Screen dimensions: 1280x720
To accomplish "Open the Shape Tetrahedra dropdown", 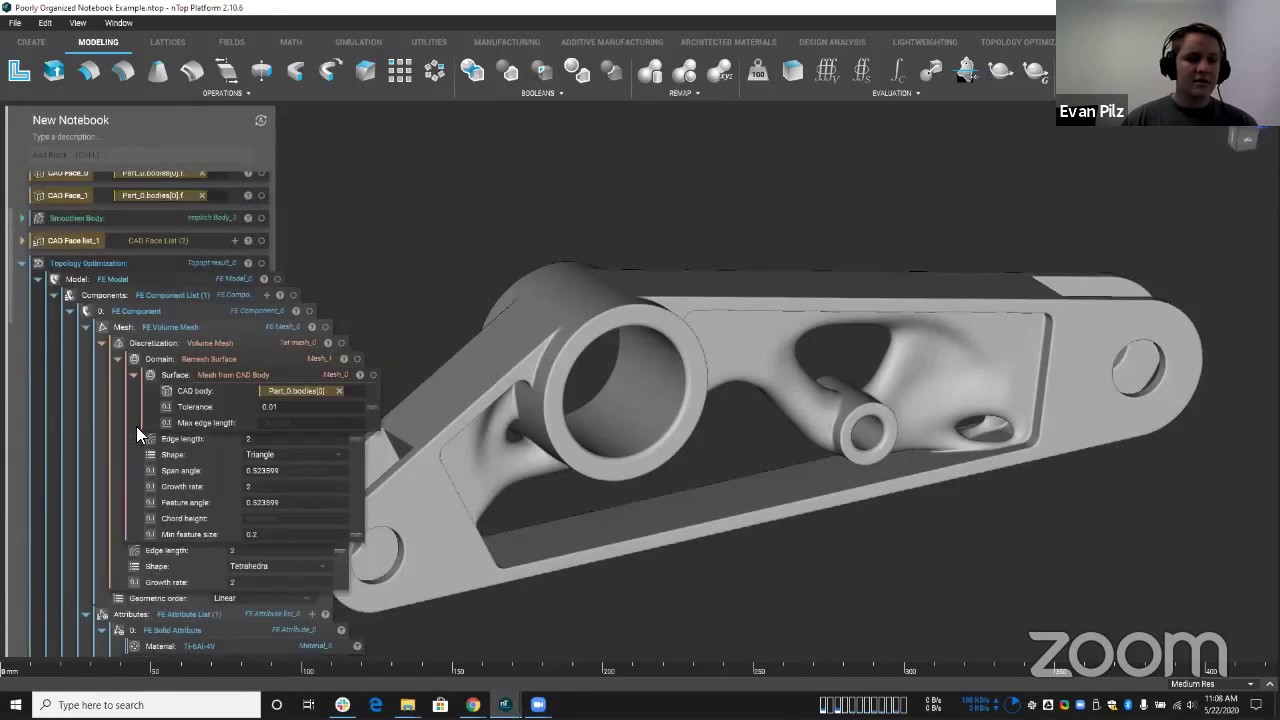I will [x=279, y=566].
